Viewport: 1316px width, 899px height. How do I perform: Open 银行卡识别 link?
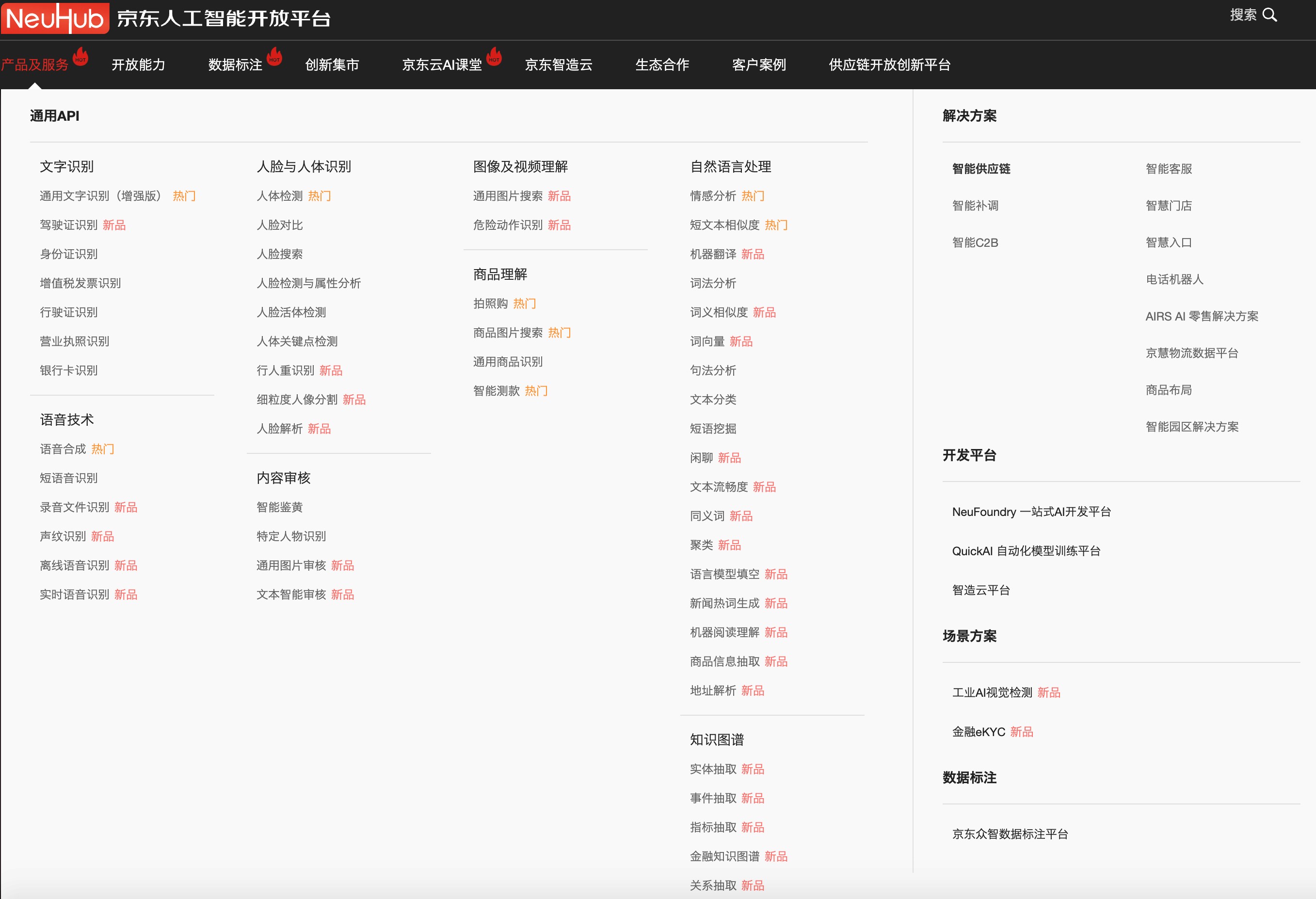pyautogui.click(x=68, y=370)
